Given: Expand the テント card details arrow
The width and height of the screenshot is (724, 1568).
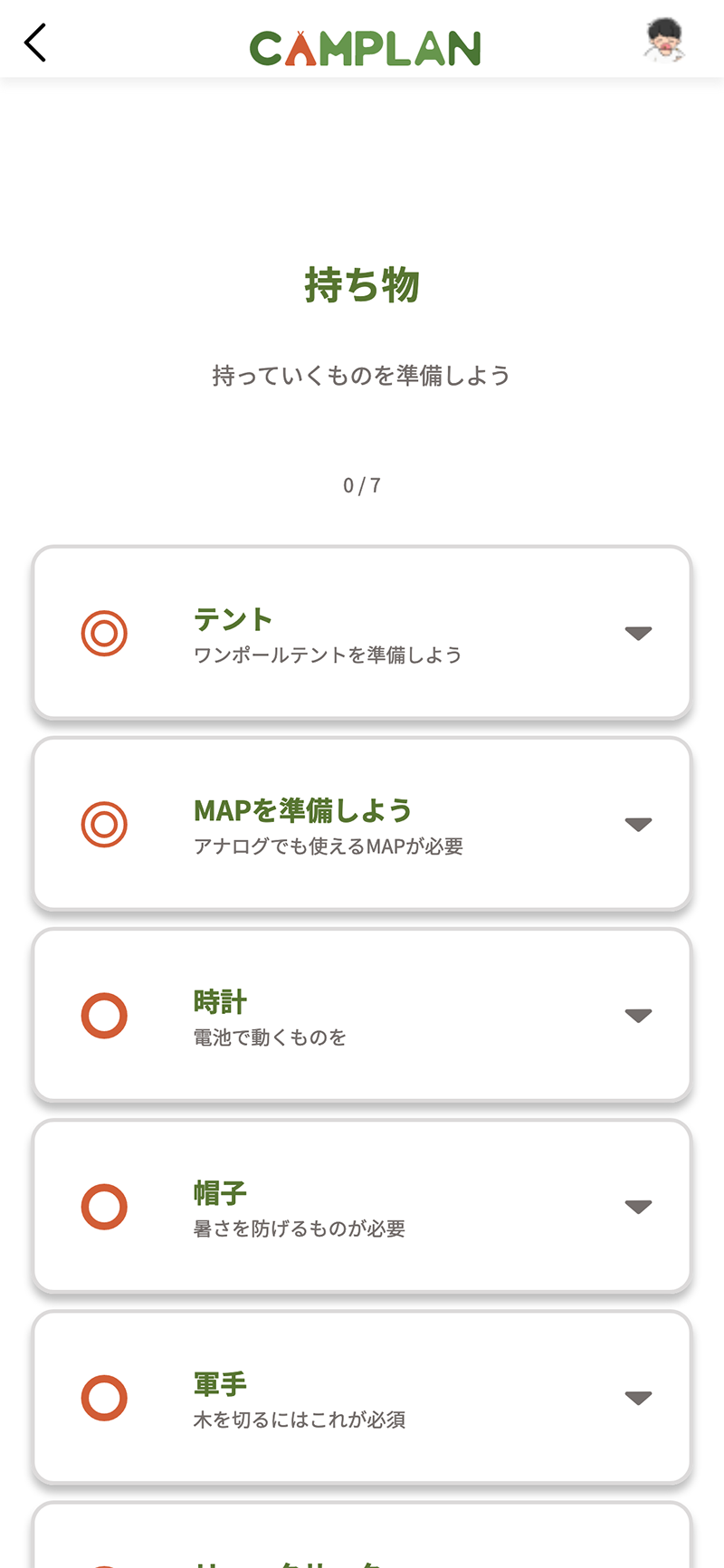Looking at the screenshot, I should click(638, 633).
